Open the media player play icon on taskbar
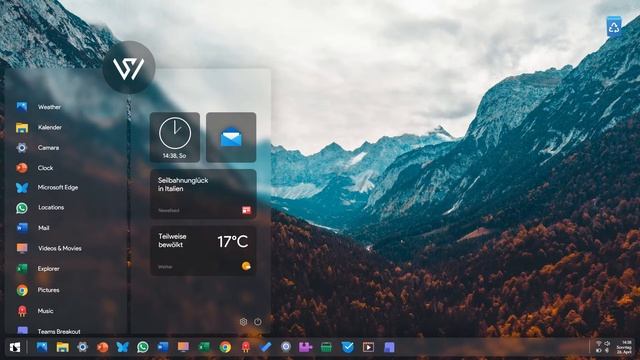 [x=368, y=347]
